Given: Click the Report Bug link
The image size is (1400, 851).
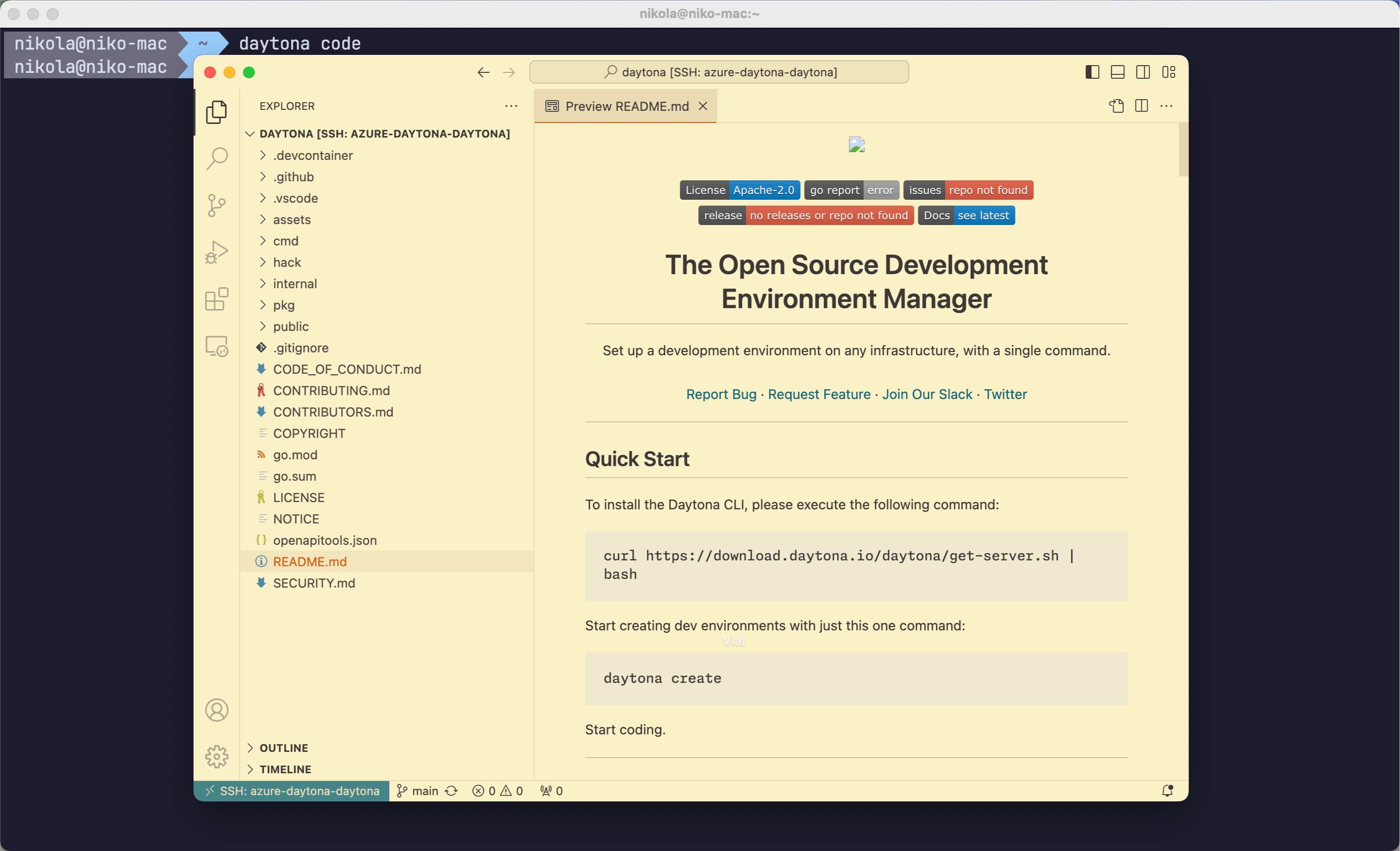Looking at the screenshot, I should pos(720,394).
